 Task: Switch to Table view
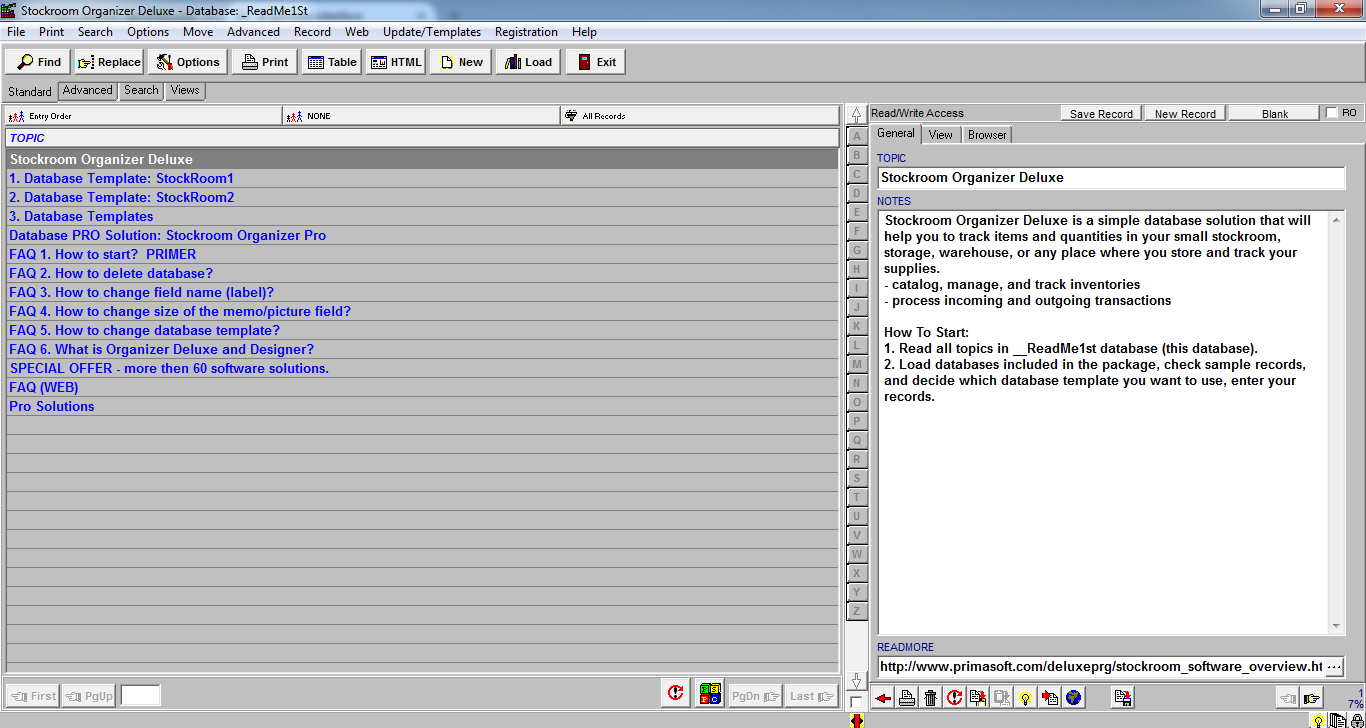tap(331, 62)
